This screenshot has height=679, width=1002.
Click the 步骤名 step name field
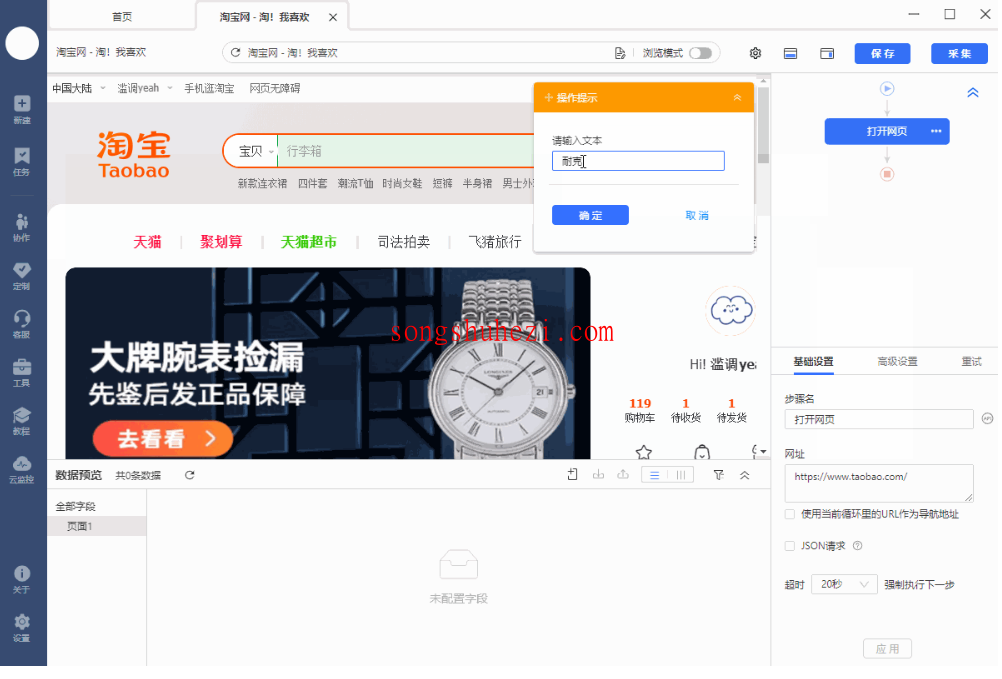point(879,419)
